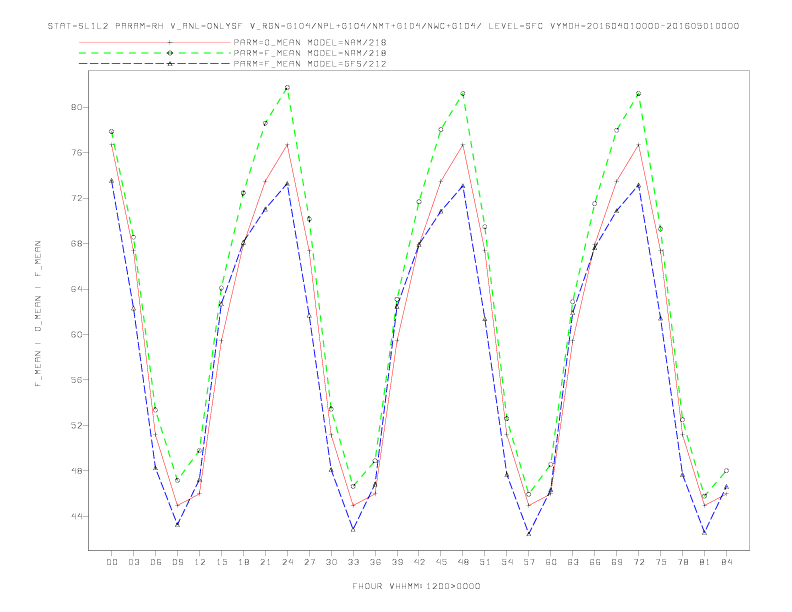
Task: Click x-axis tick label 54
Action: [x=507, y=562]
